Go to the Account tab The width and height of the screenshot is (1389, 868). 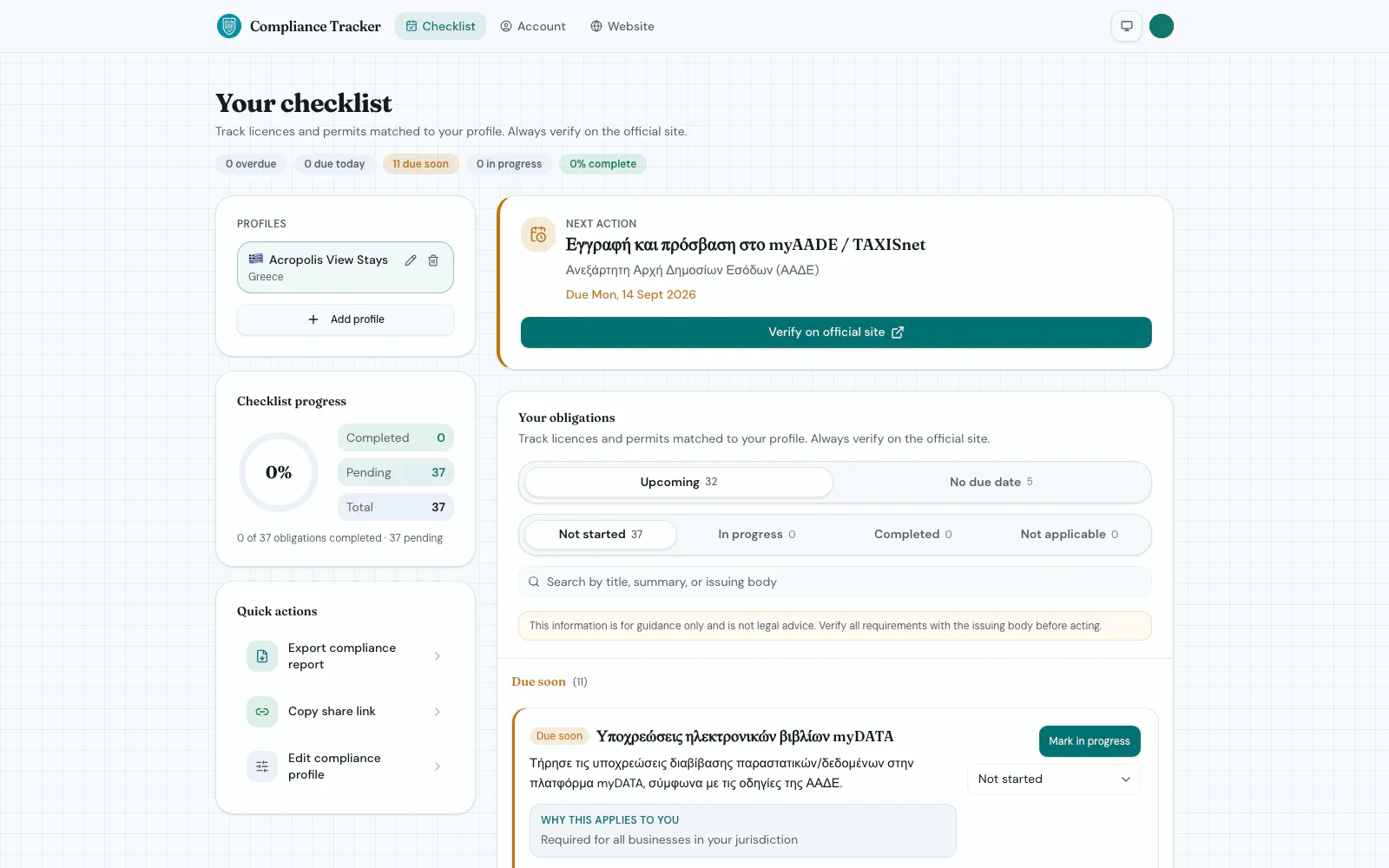coord(533,26)
